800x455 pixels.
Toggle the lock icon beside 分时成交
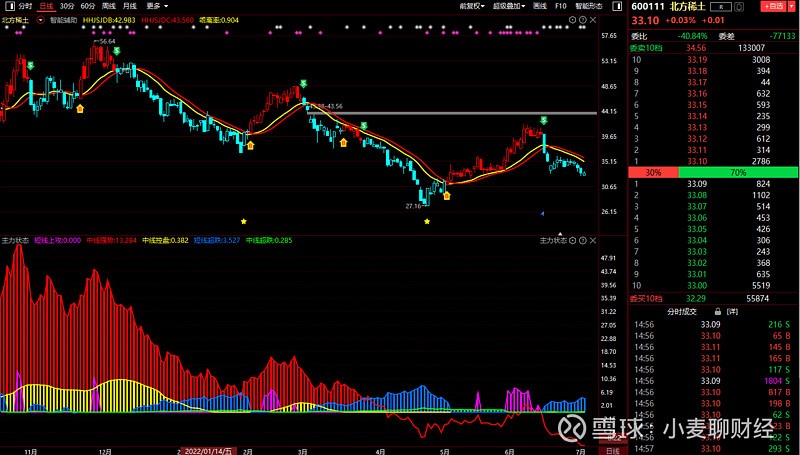tap(717, 312)
